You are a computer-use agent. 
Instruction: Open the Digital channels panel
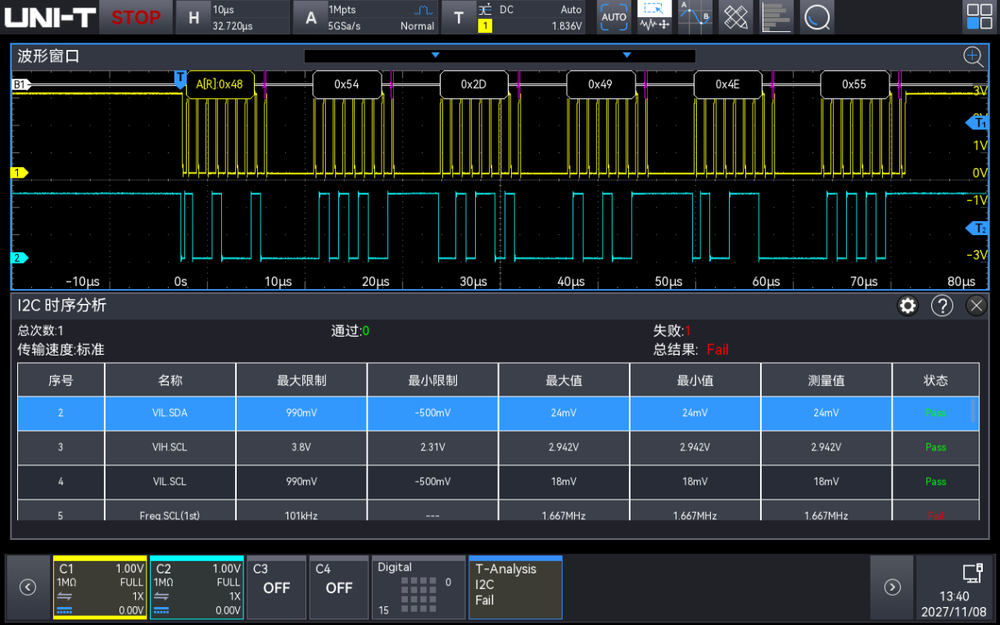click(418, 587)
